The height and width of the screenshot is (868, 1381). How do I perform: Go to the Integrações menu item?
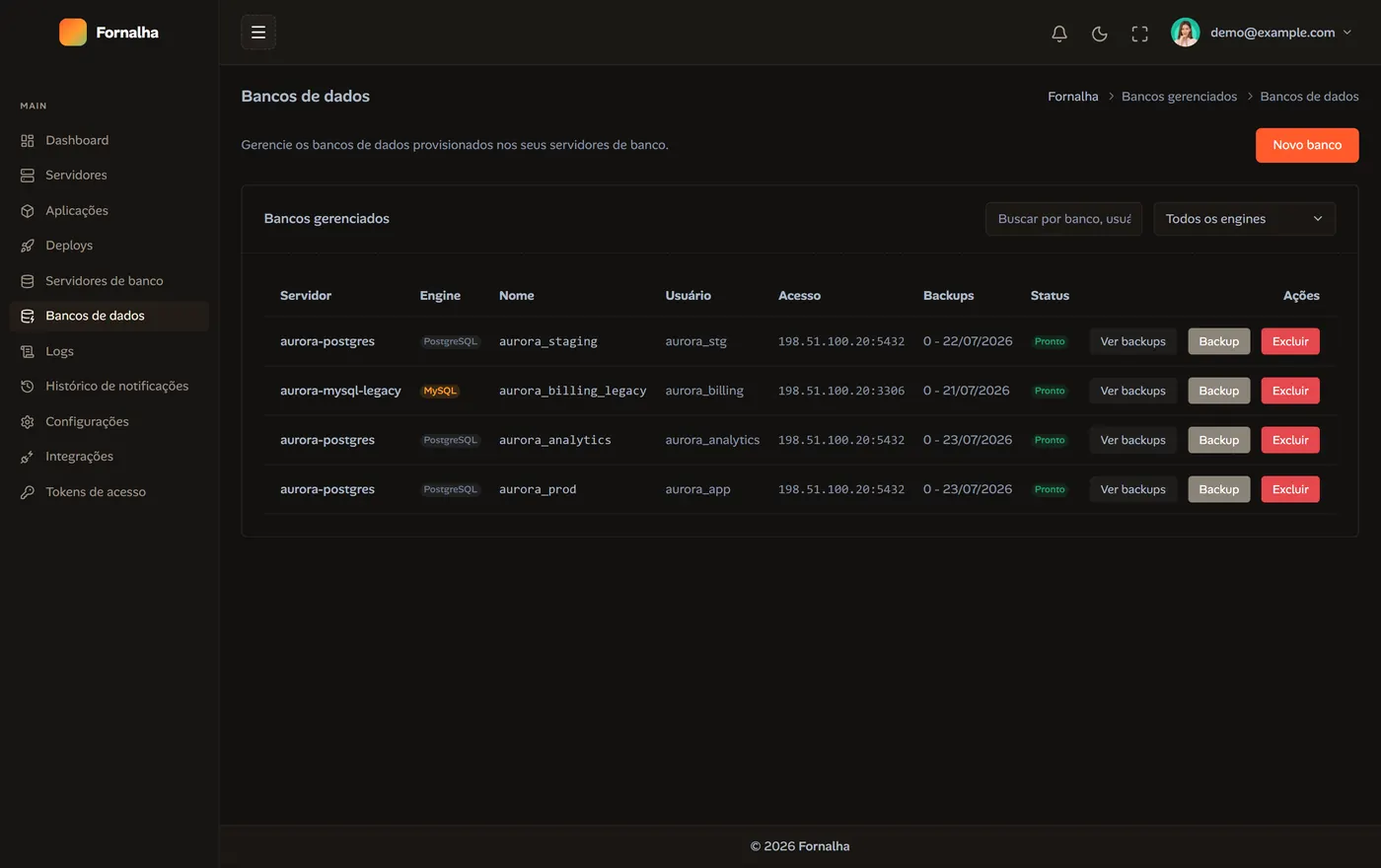(x=109, y=457)
